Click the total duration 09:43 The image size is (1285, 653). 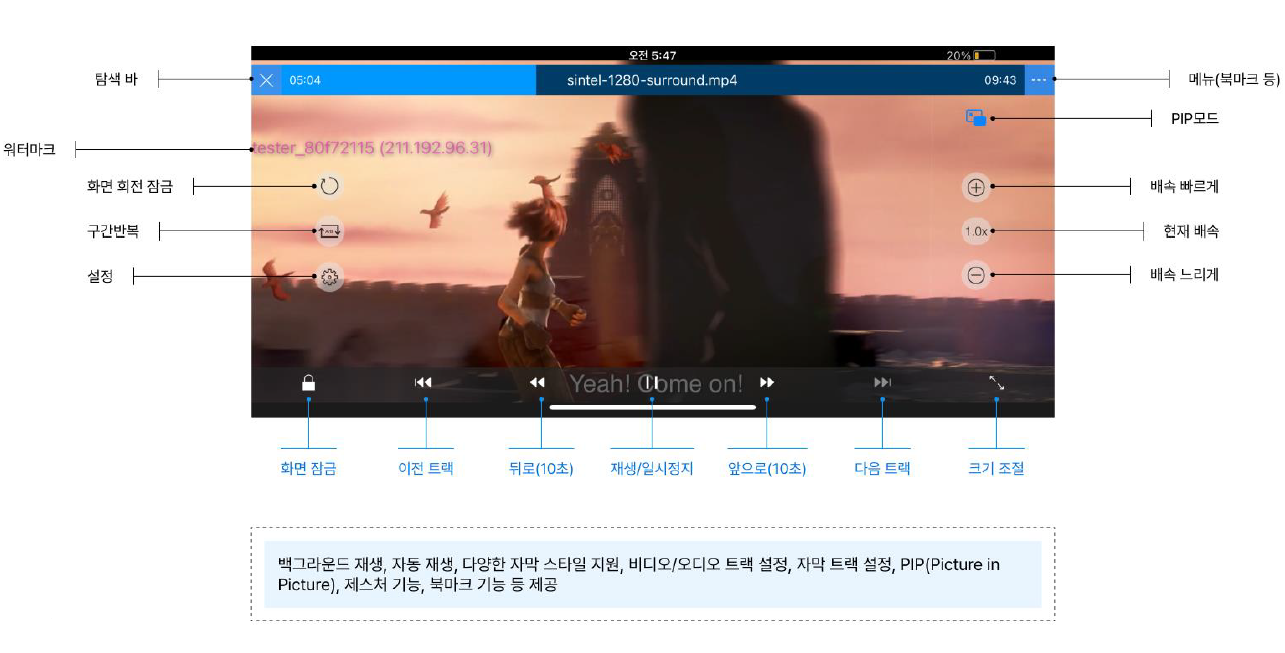[1000, 80]
